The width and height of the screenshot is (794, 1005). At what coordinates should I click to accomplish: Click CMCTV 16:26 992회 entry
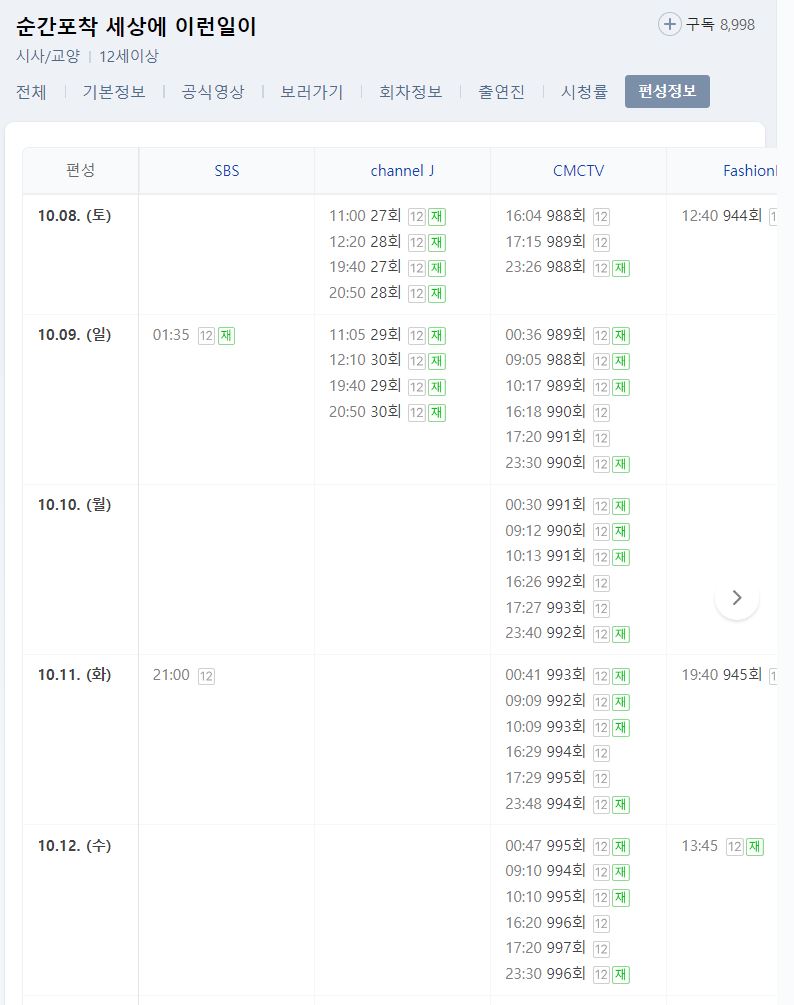pos(557,582)
